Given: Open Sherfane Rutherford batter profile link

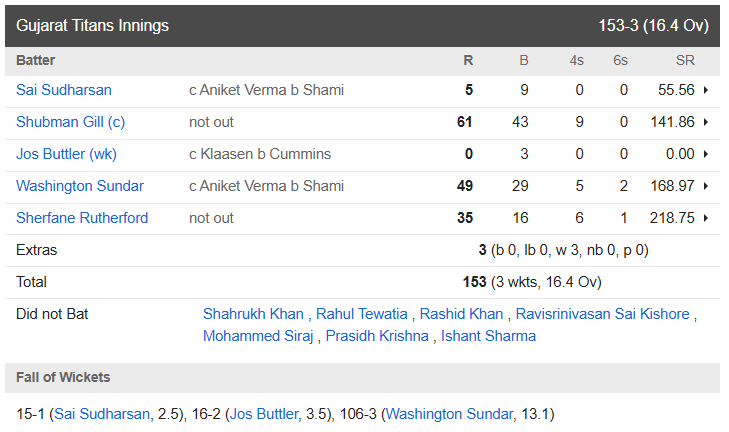Looking at the screenshot, I should (x=82, y=218).
